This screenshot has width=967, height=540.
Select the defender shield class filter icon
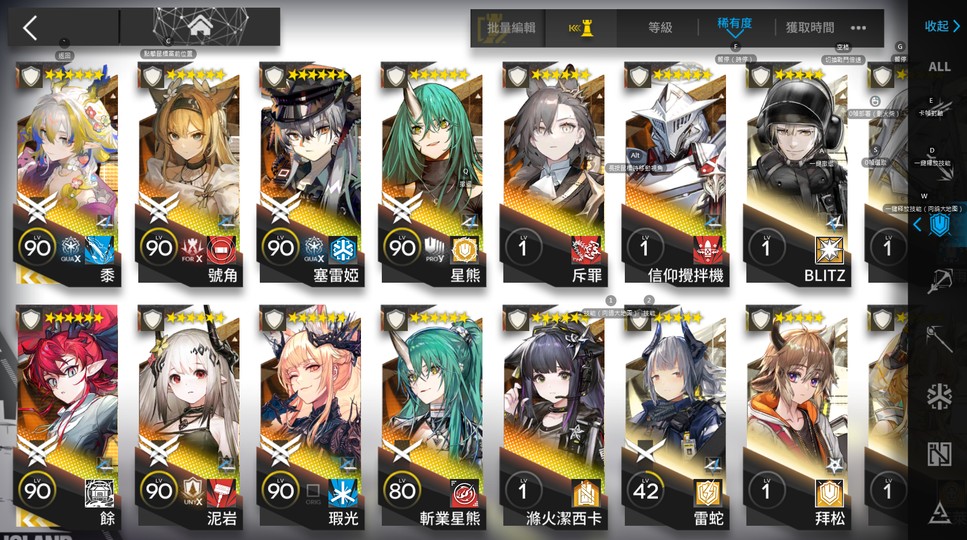[939, 225]
